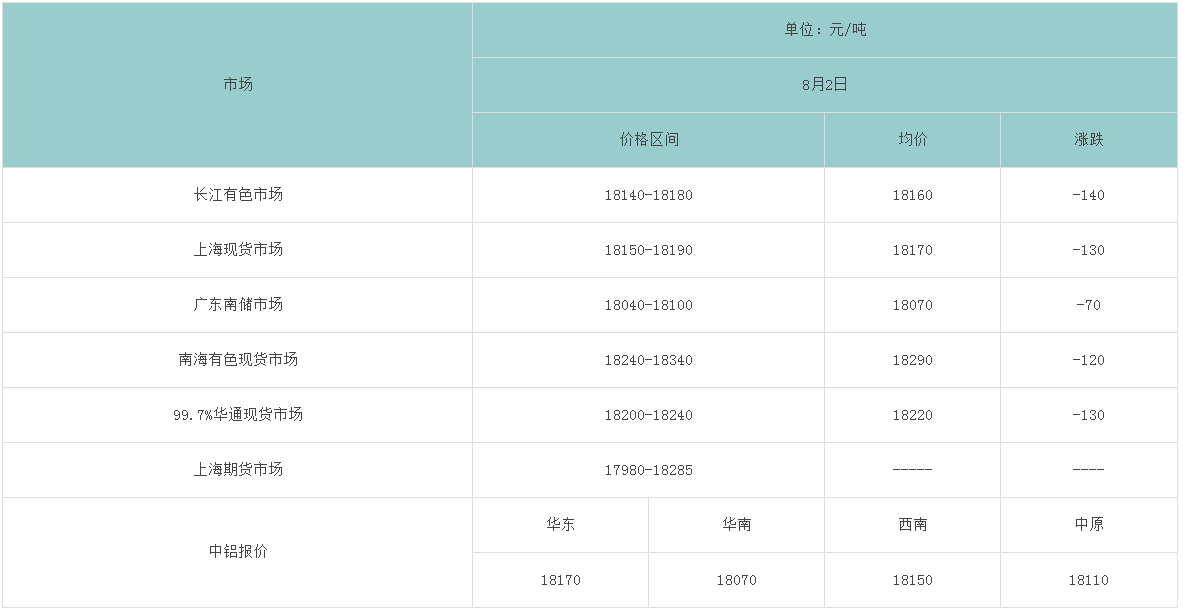Screen dimensions: 1183x612
Task: Click the 市场 column header
Action: pyautogui.click(x=238, y=85)
